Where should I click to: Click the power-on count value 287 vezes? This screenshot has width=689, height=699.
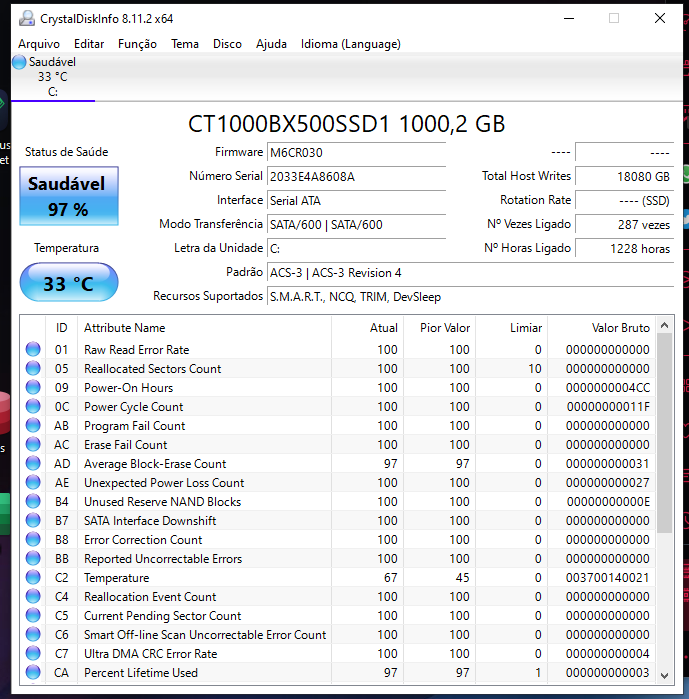[x=624, y=224]
